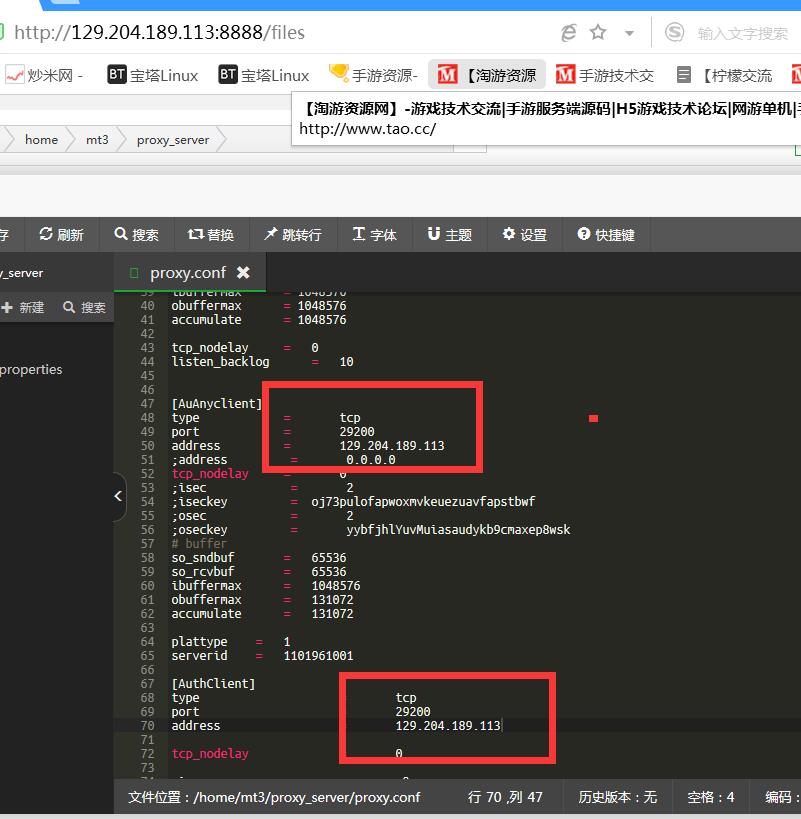Image resolution: width=801 pixels, height=819 pixels.
Task: Navigate to the mt3 breadcrumb folder
Action: (97, 140)
